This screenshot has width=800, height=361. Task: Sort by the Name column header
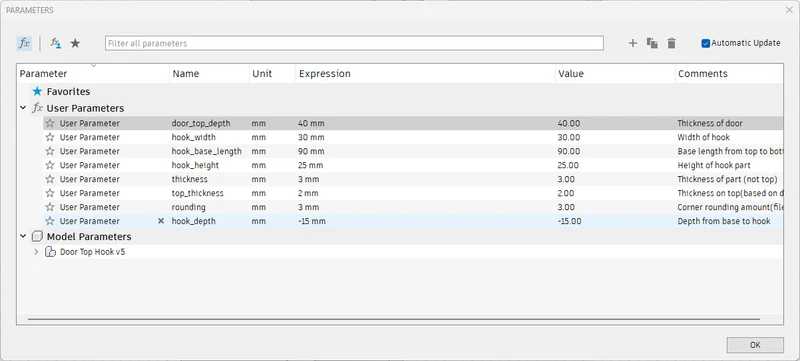pos(209,73)
